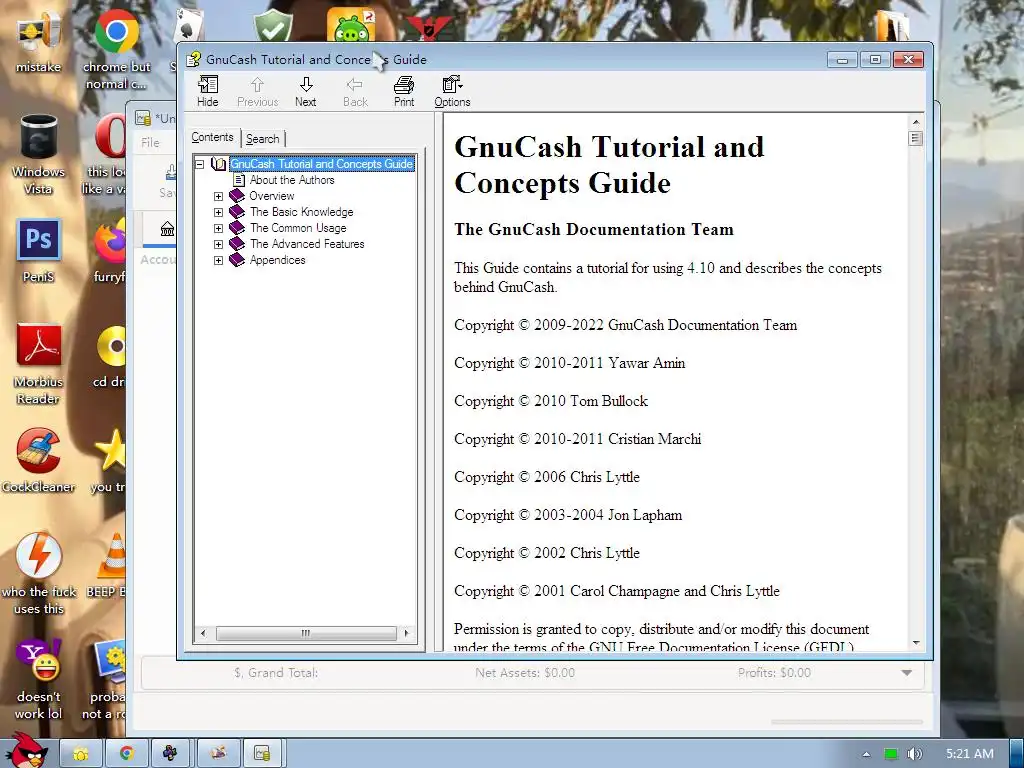This screenshot has width=1024, height=768.
Task: Click the show desktop button
Action: point(1017,754)
